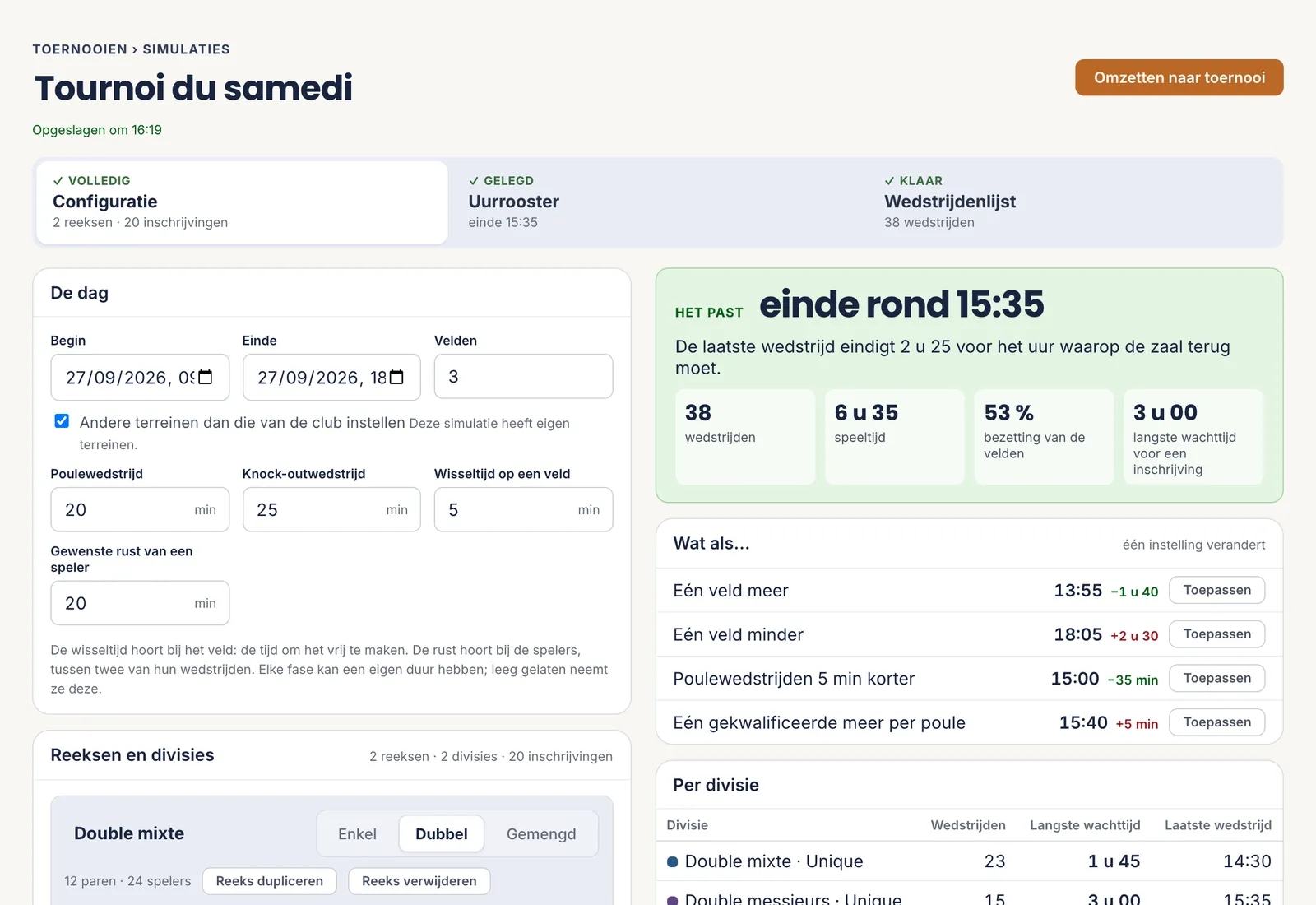Click the 'einde rond 15:35' headline
Screen dimensions: 1316x905
tap(901, 304)
